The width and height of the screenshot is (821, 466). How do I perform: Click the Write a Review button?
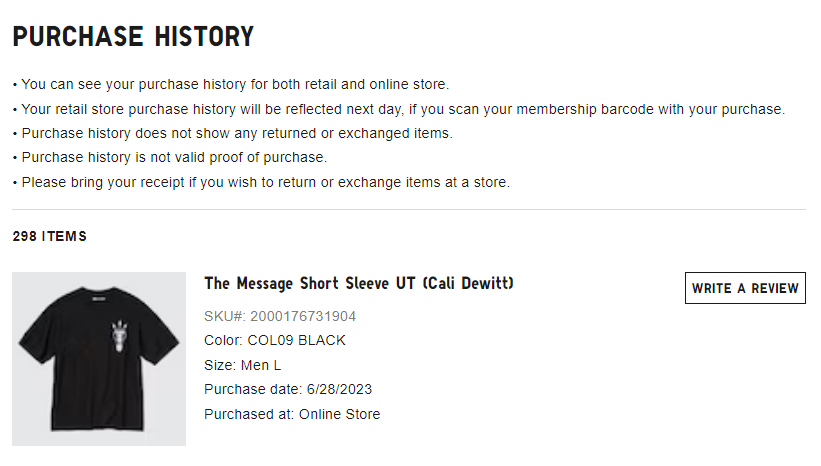coord(745,288)
